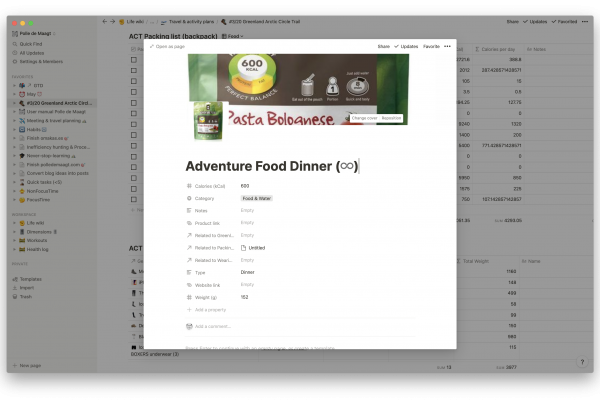Click New page at sidebar bottom
Viewport: 600px width, 403px height.
click(27, 365)
